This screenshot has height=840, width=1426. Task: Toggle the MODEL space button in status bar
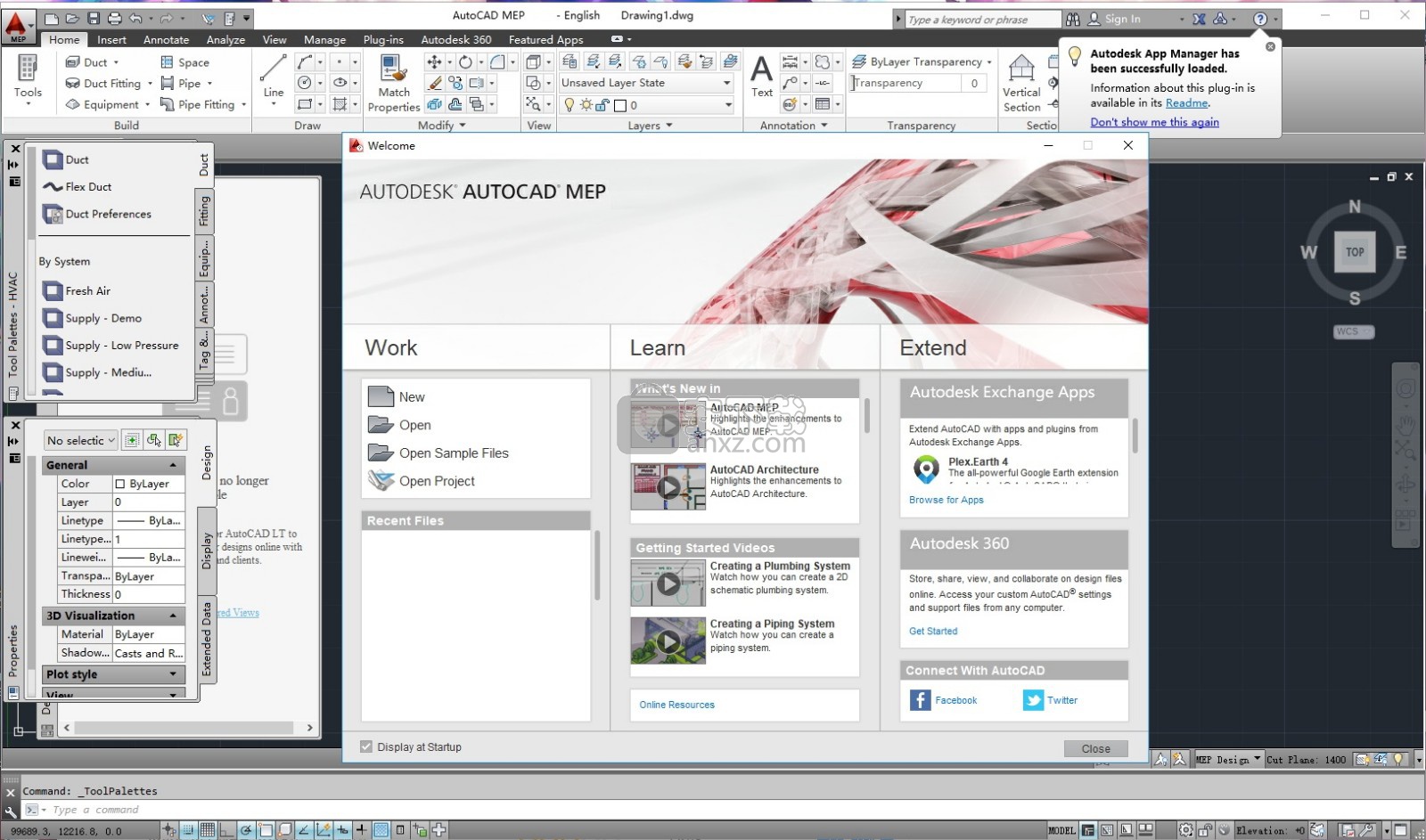(x=1061, y=830)
